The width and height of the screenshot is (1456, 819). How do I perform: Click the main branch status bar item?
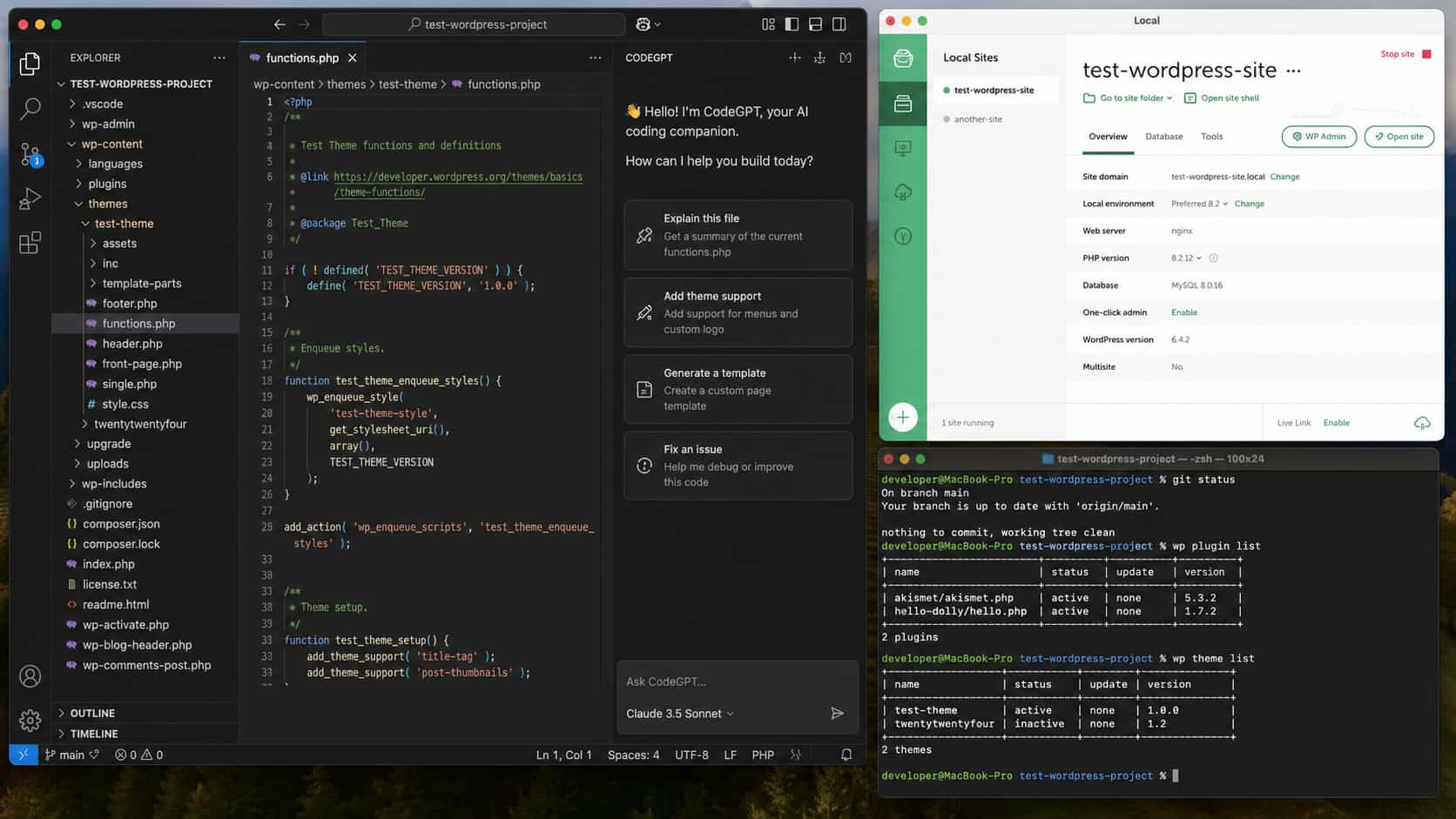pos(71,755)
